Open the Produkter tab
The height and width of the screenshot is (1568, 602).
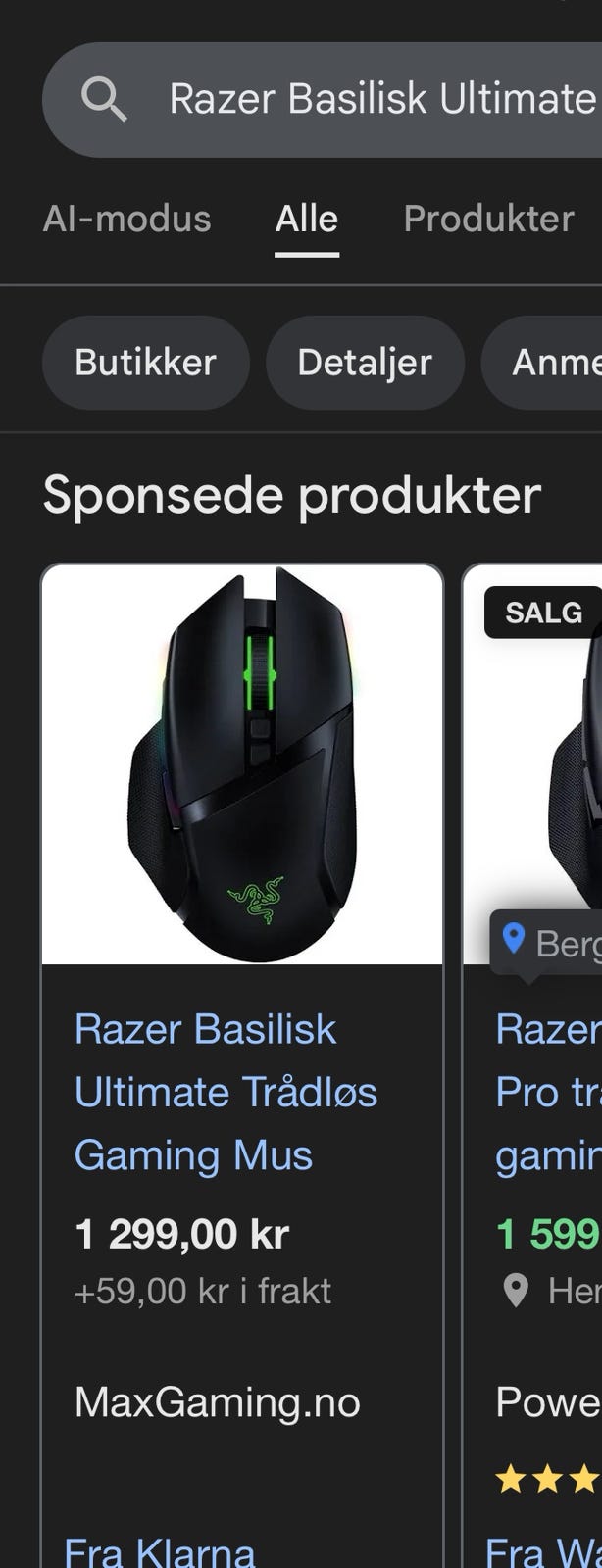(x=488, y=219)
